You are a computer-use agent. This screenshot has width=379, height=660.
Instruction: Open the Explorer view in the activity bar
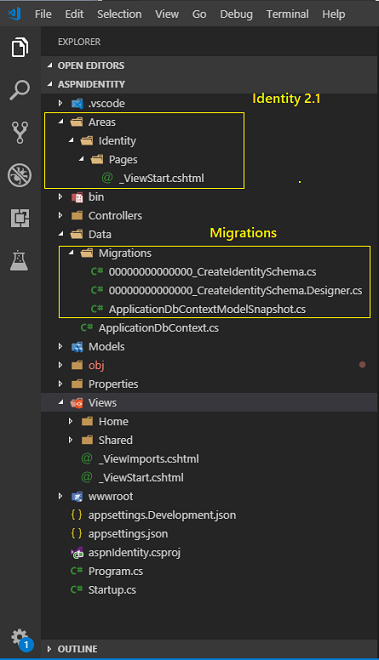point(20,47)
